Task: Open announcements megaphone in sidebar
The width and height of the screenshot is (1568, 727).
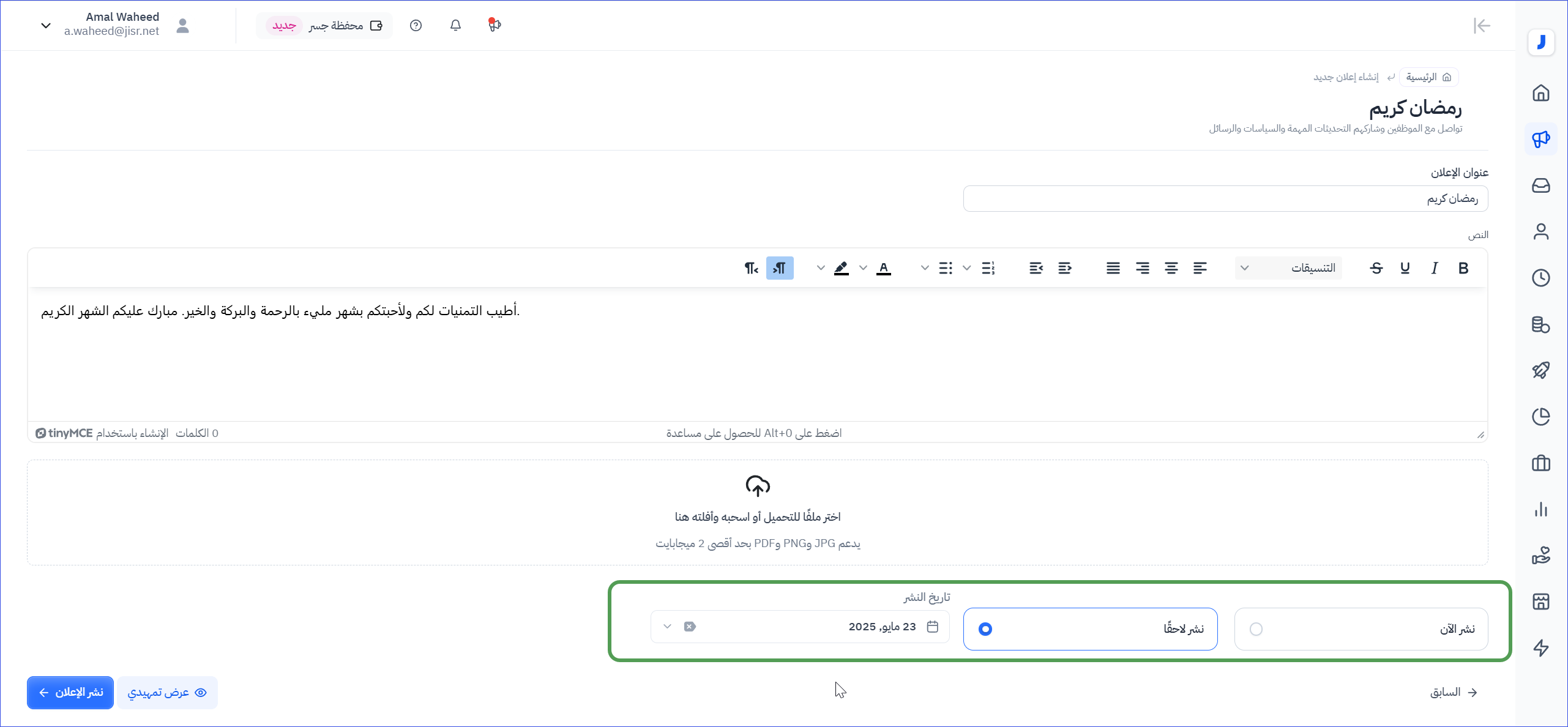Action: (x=1540, y=140)
